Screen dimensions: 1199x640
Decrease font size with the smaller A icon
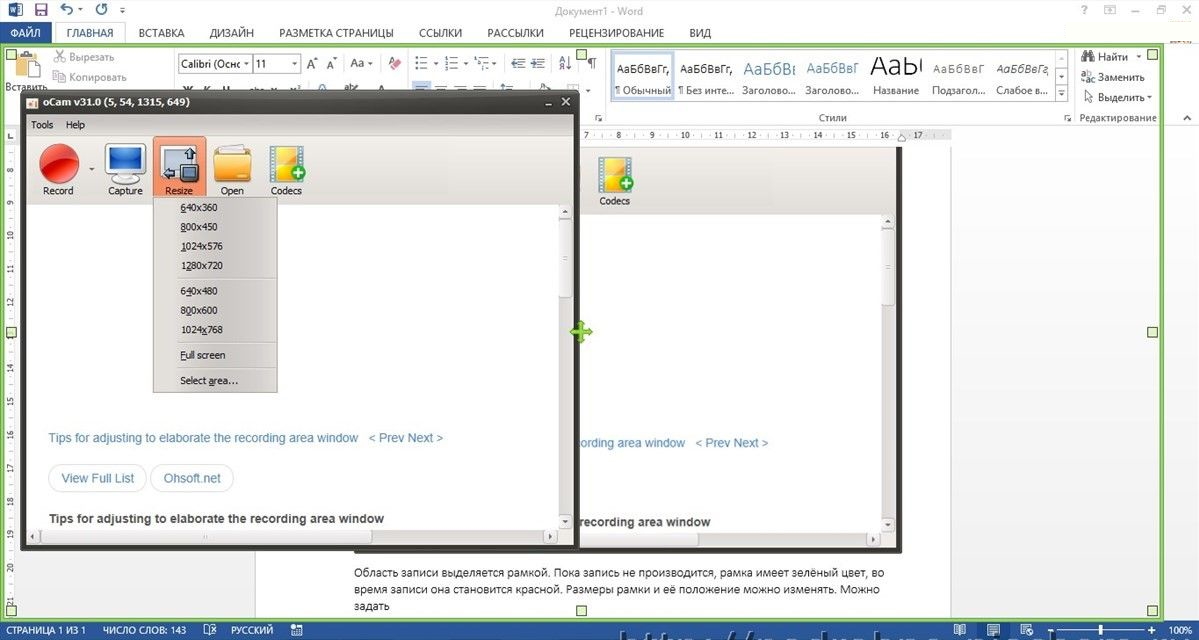331,63
